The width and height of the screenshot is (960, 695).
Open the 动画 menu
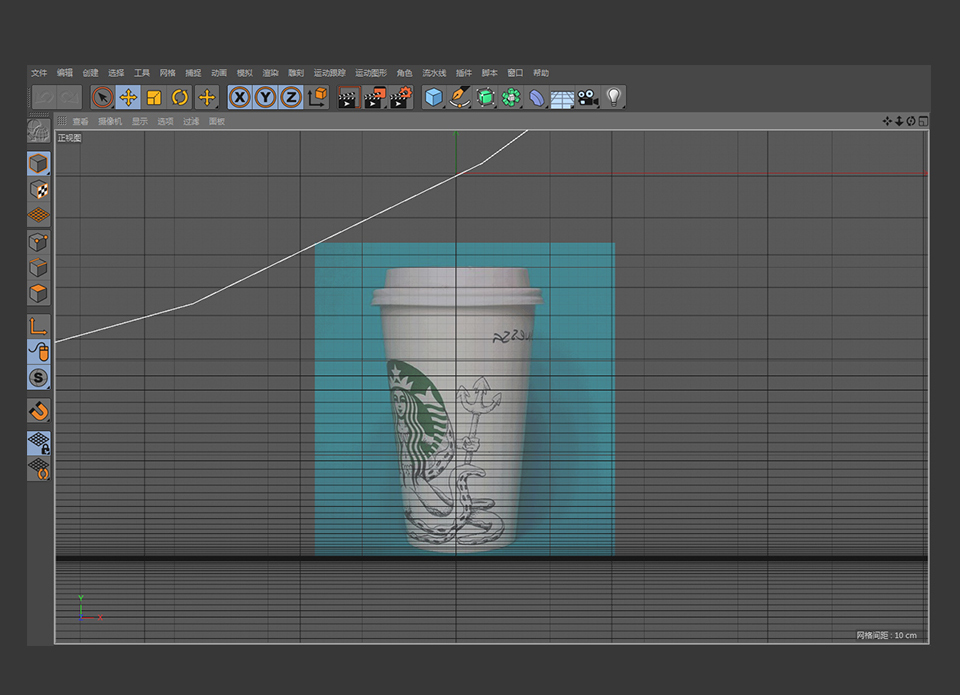point(219,73)
